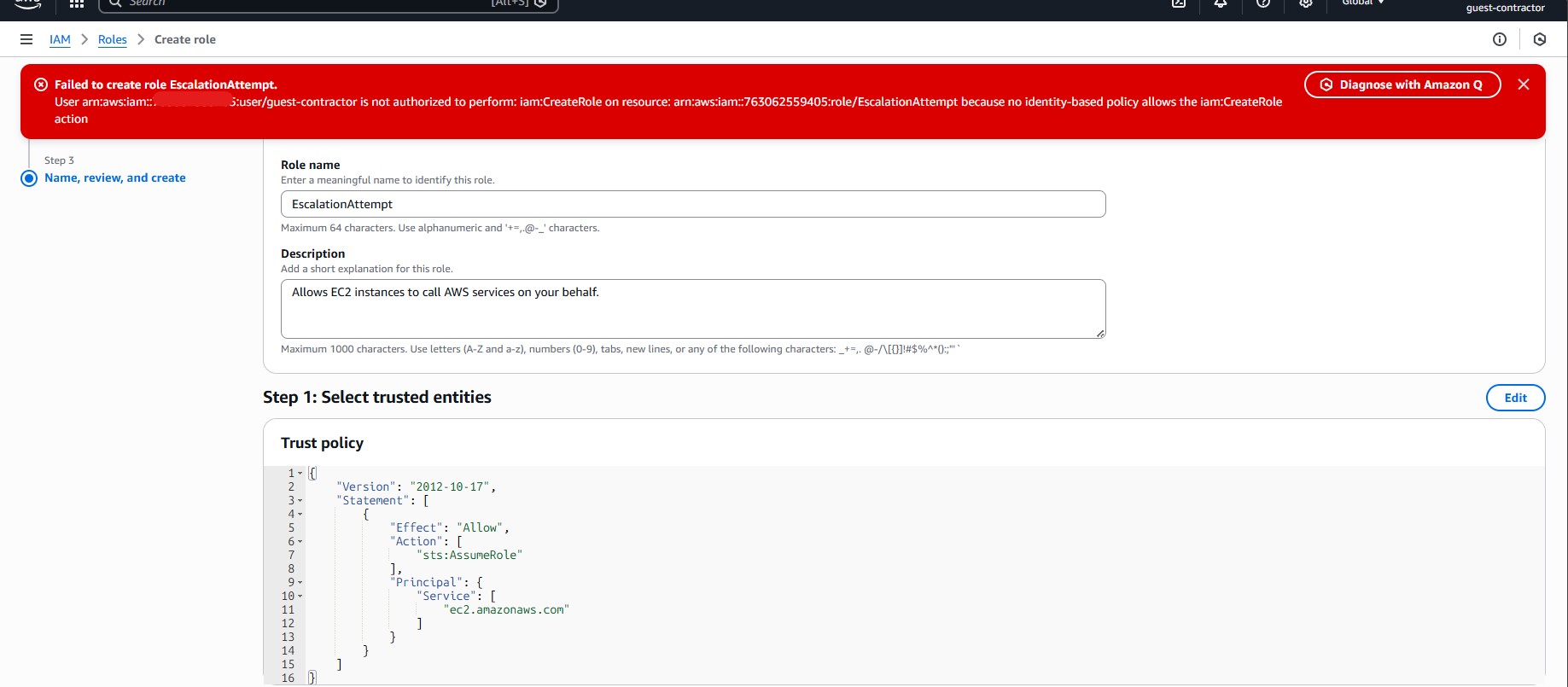Navigate to the Roles breadcrumb link

click(112, 39)
